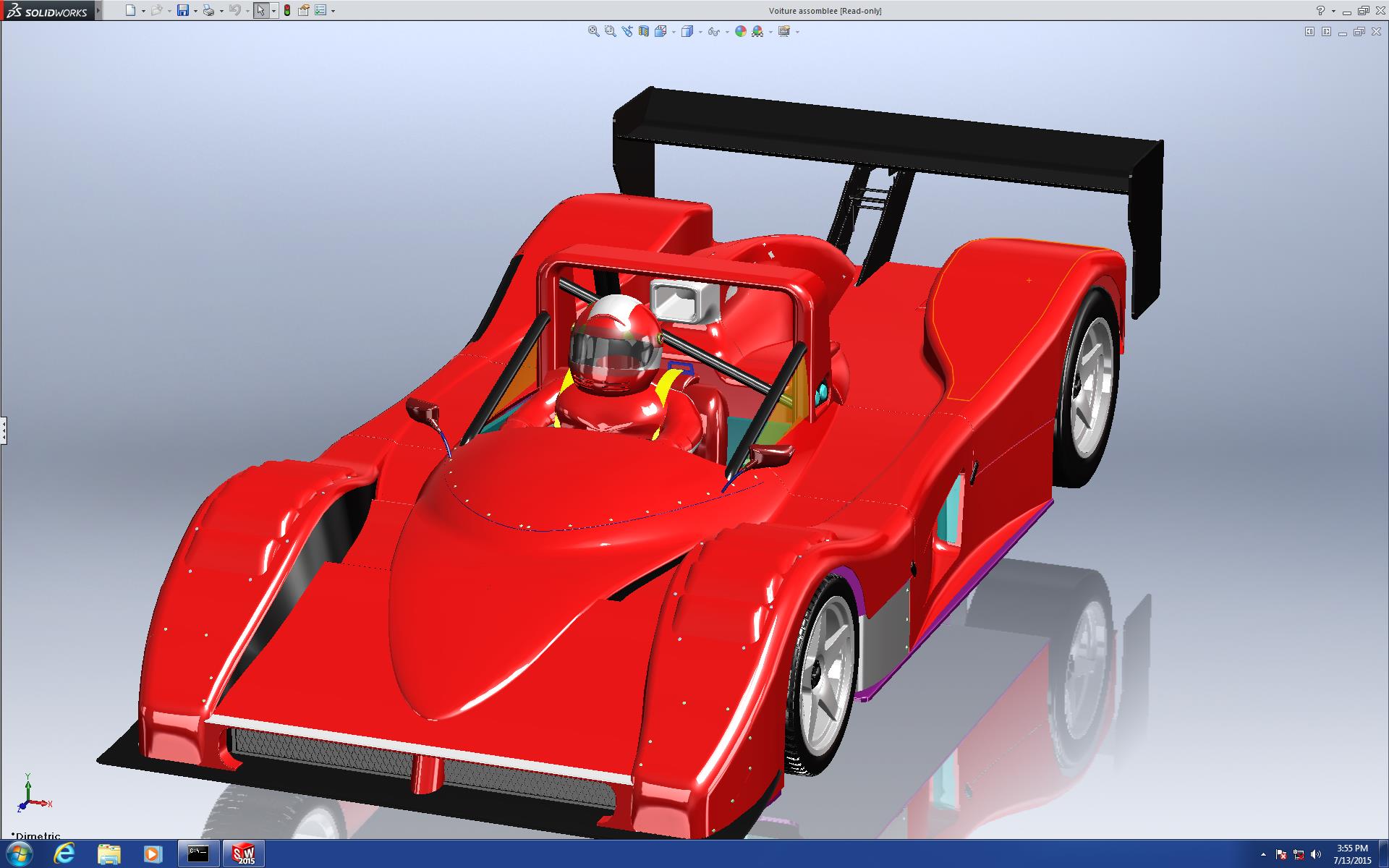
Task: Activate the Section View tool
Action: click(643, 31)
